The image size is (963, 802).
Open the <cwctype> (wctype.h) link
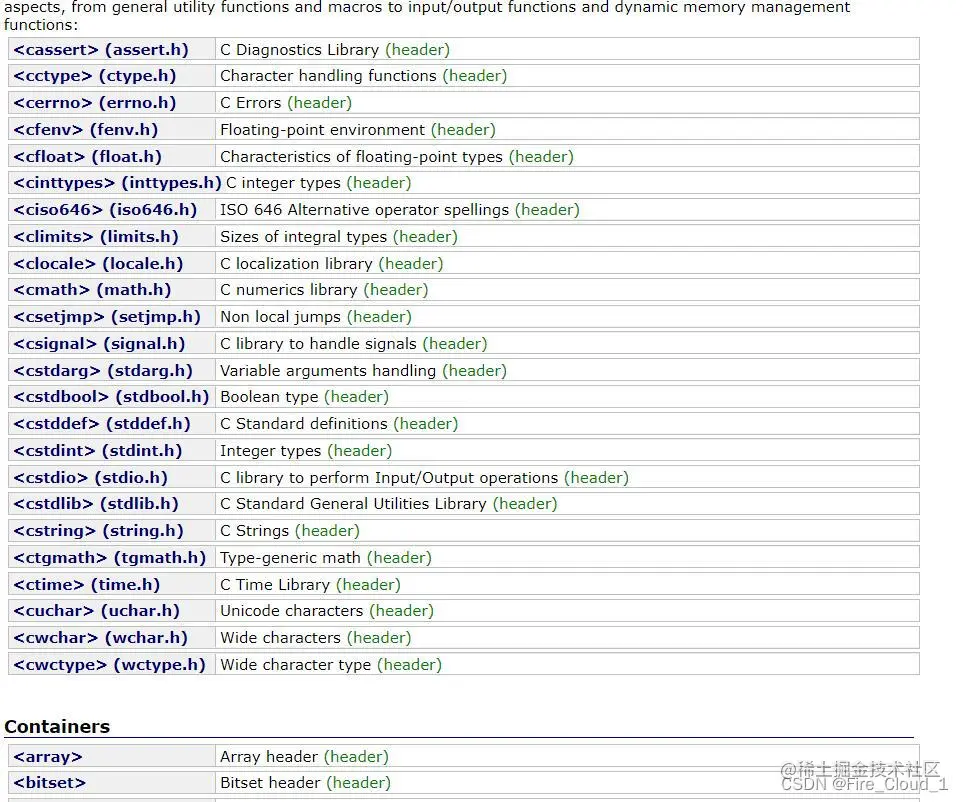pos(109,664)
